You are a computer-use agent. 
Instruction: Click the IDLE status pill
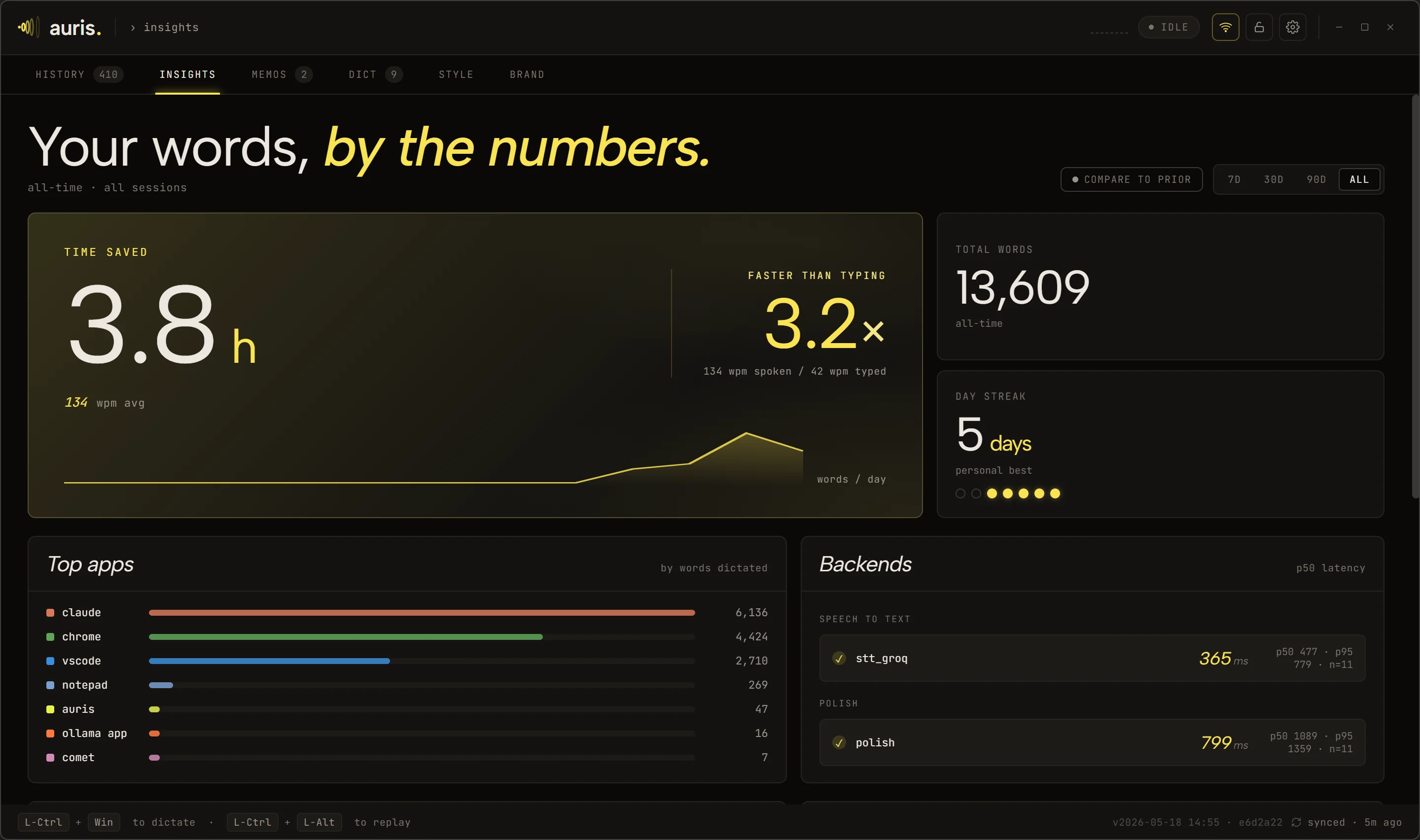(1168, 27)
